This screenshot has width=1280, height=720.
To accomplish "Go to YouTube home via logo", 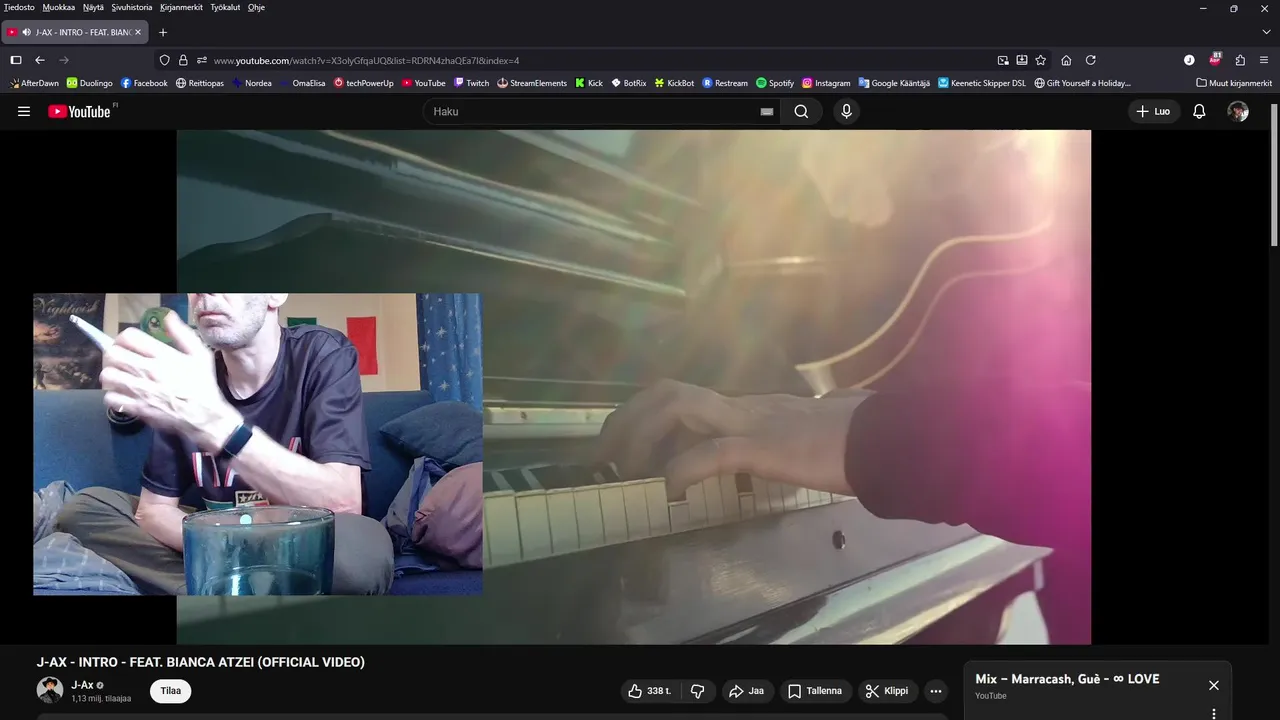I will tap(79, 111).
